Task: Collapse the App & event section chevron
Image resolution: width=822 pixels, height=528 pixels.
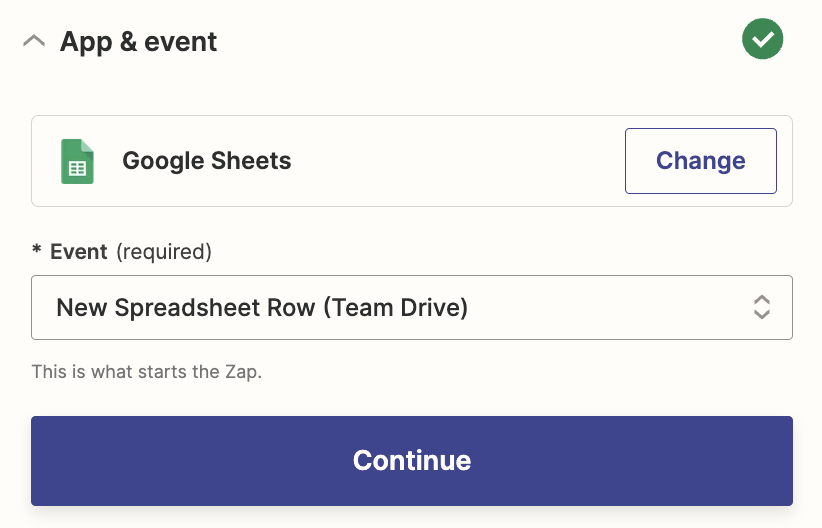Action: (x=34, y=41)
